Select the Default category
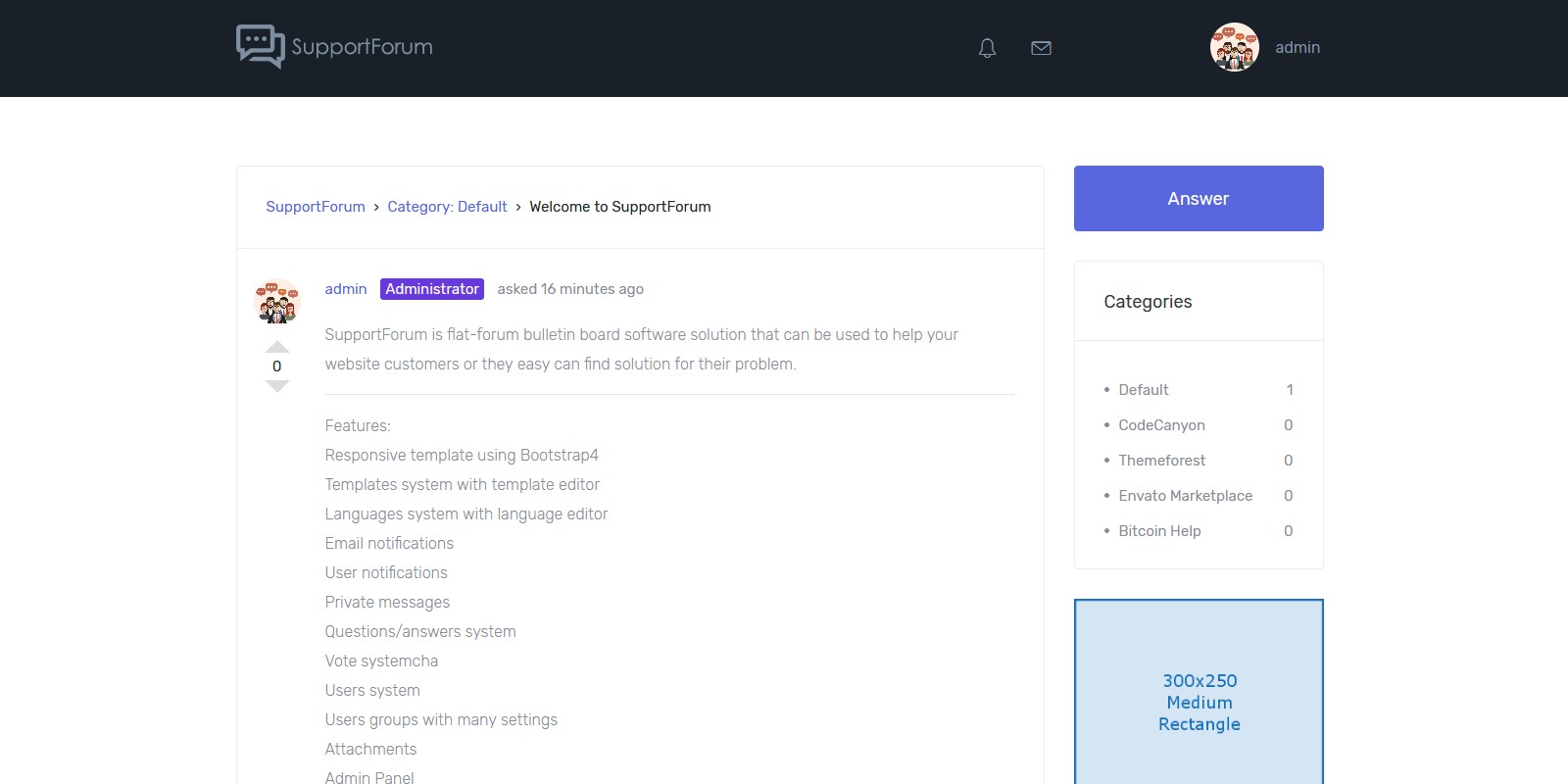The width and height of the screenshot is (1568, 784). coord(1144,390)
